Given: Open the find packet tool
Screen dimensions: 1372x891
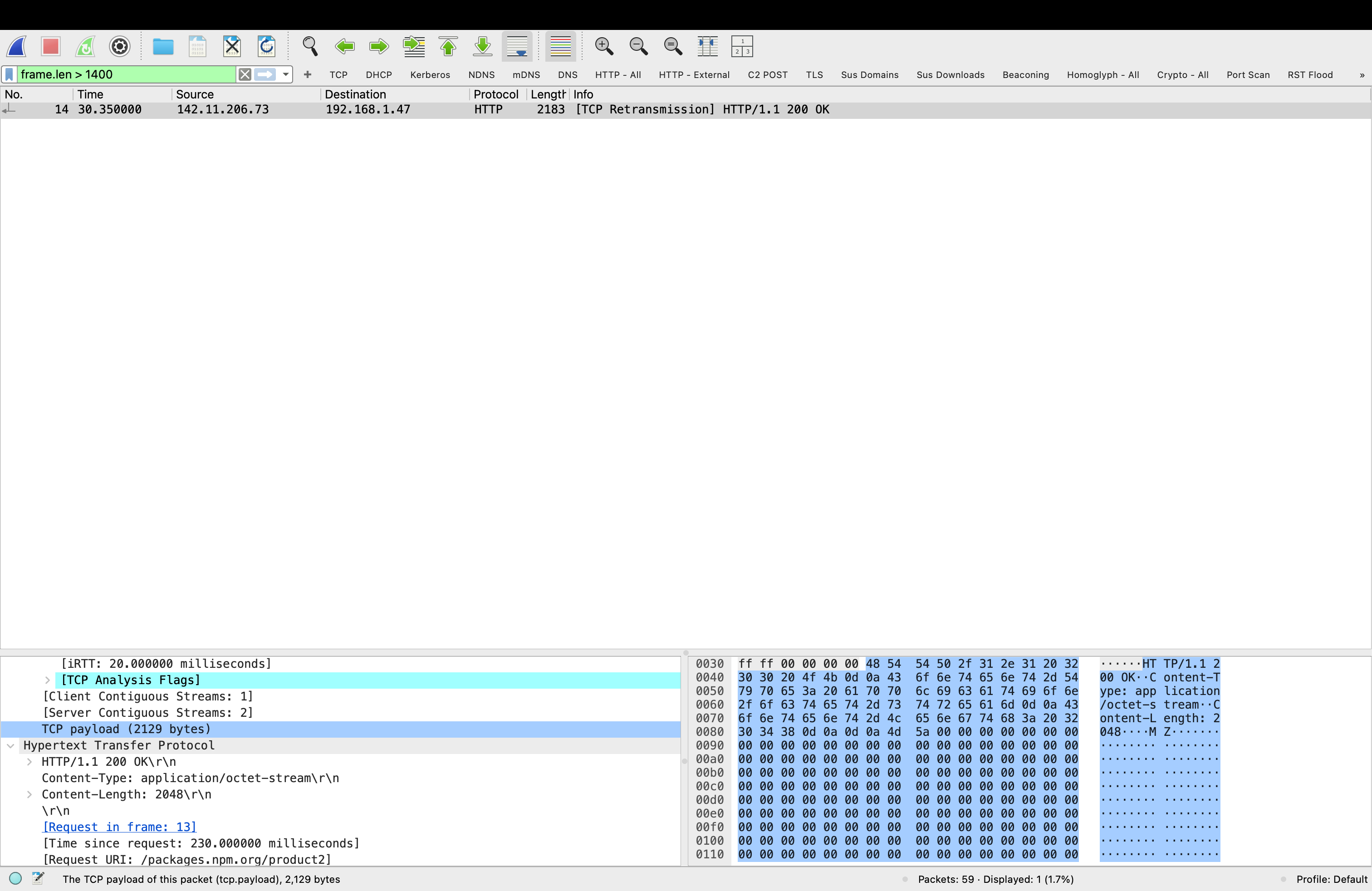Looking at the screenshot, I should pos(310,46).
